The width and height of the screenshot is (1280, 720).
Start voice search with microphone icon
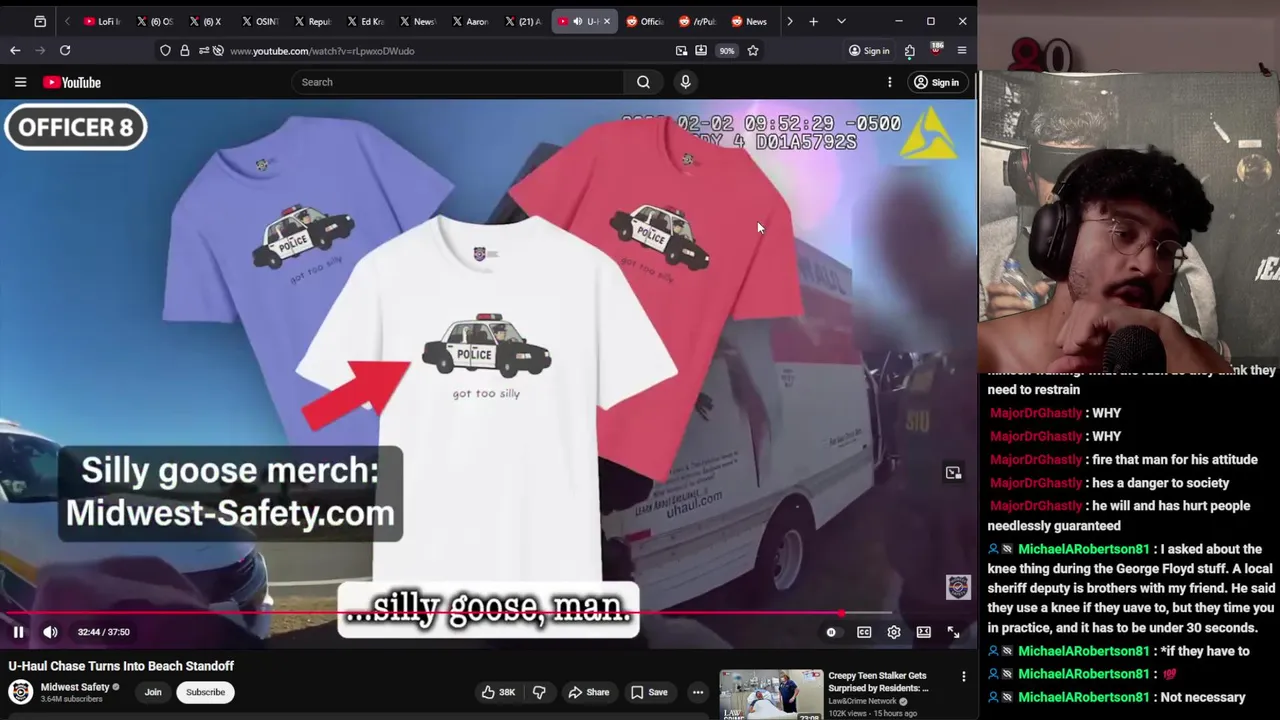pyautogui.click(x=685, y=82)
